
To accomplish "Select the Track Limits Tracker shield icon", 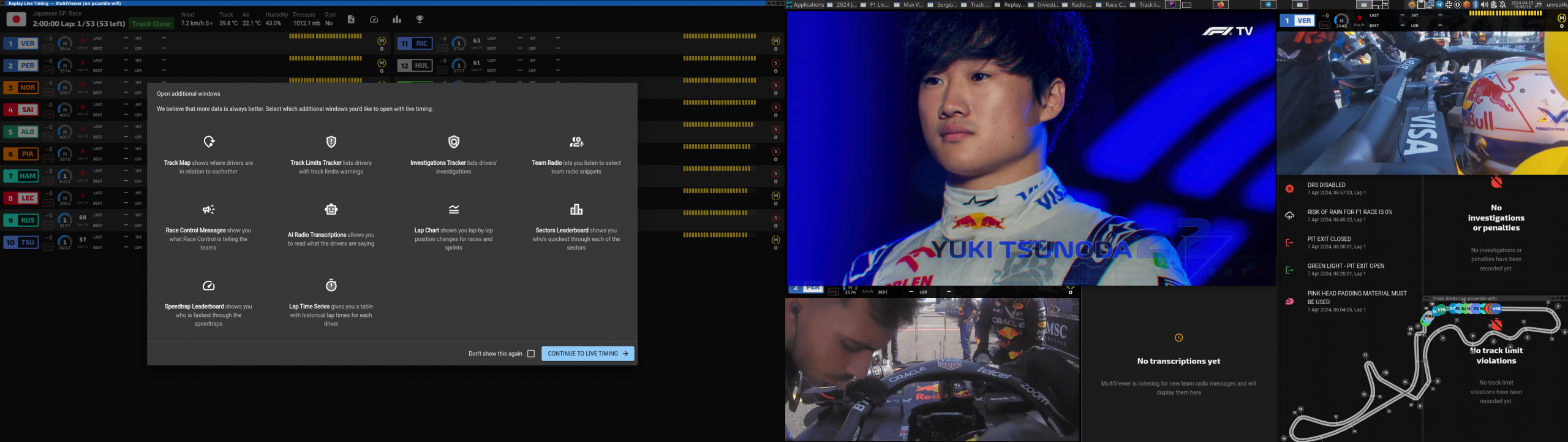I will [331, 142].
